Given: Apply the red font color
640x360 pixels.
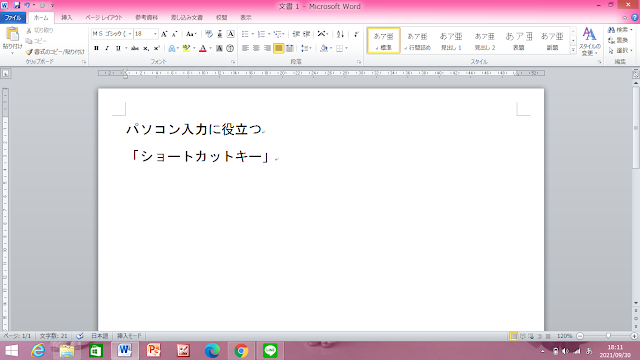Looking at the screenshot, I should click(x=203, y=48).
